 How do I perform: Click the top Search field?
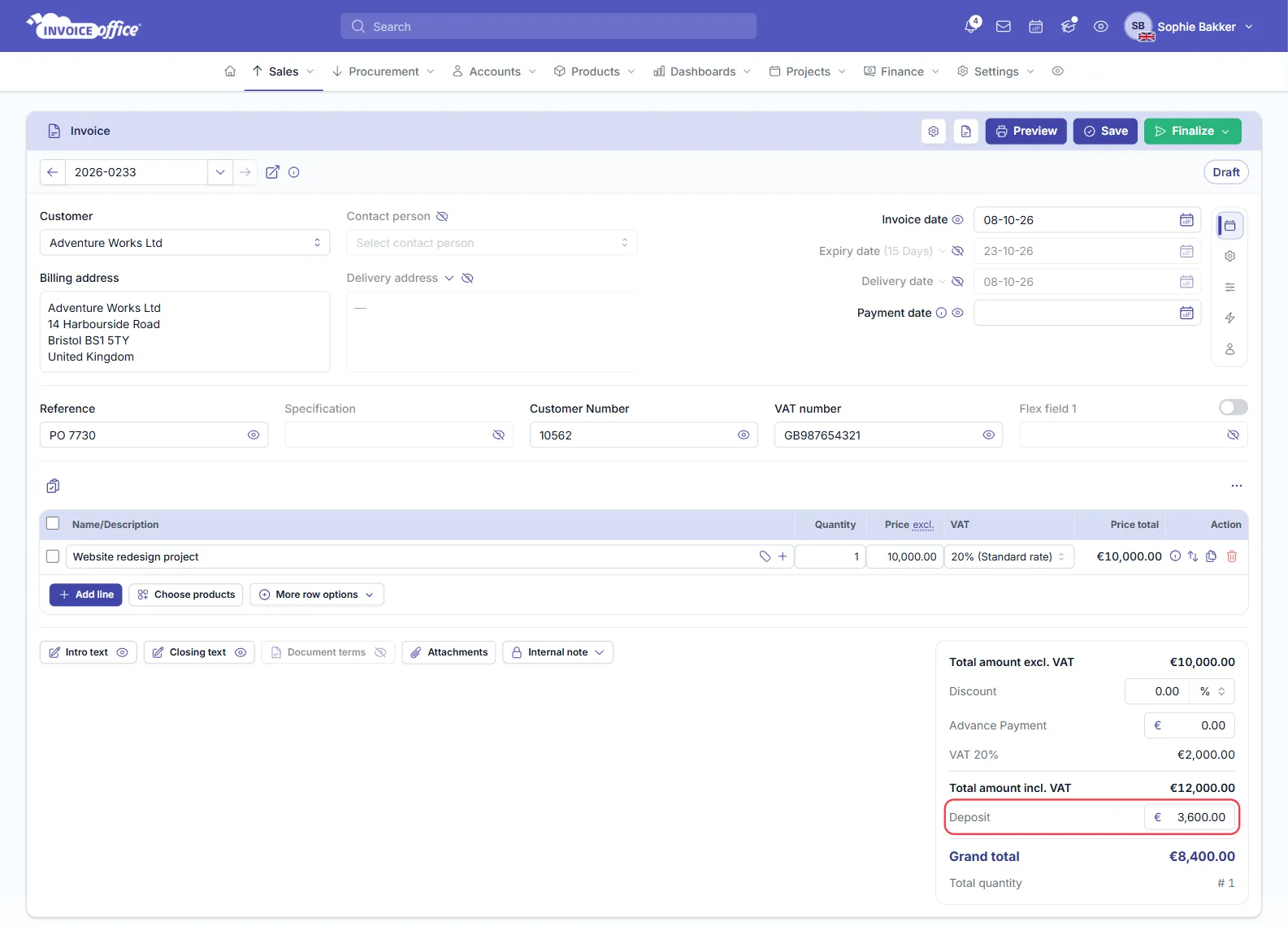(549, 26)
